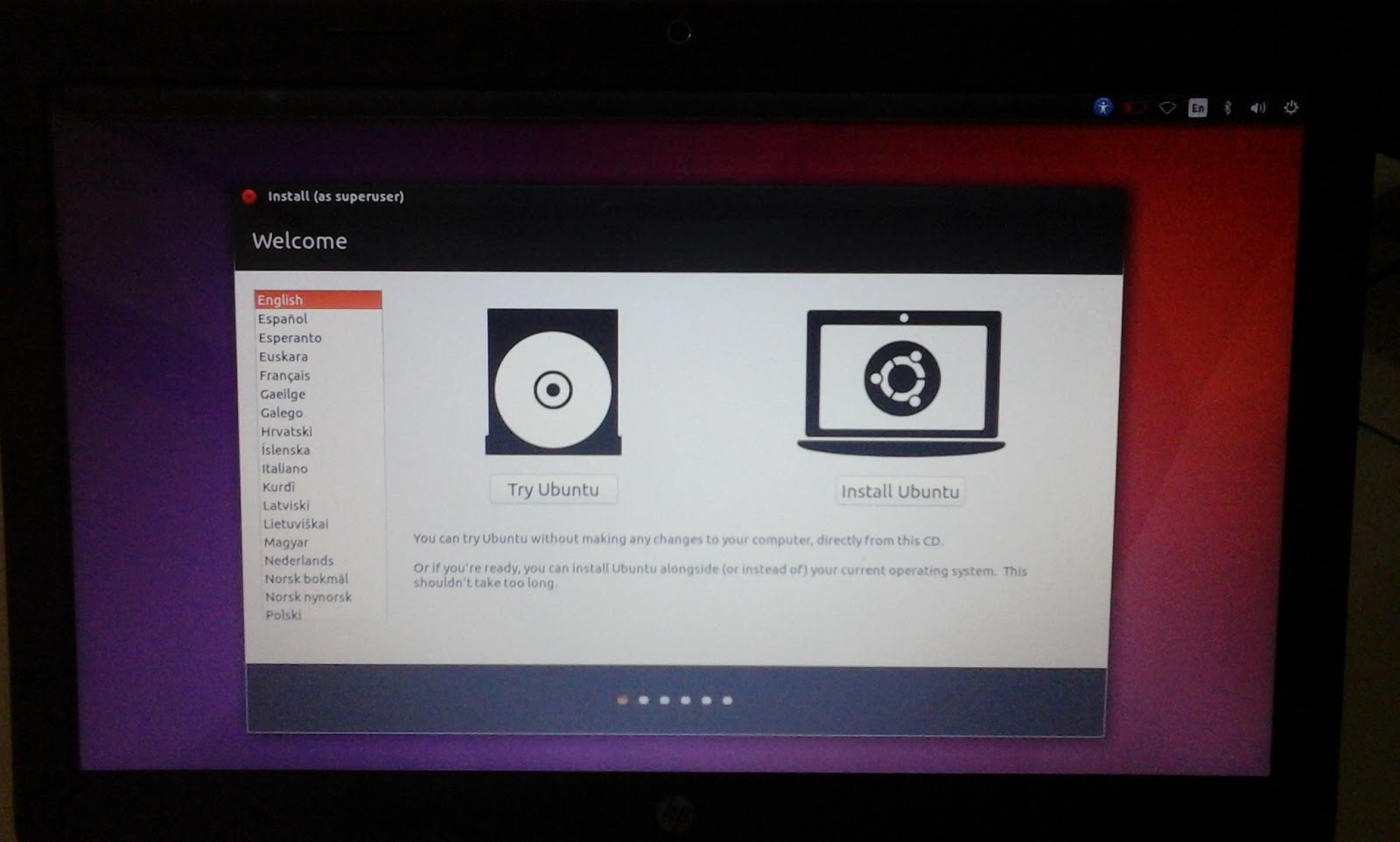Open the accessibility indicator in the top bar
Image resolution: width=1400 pixels, height=842 pixels.
1104,108
